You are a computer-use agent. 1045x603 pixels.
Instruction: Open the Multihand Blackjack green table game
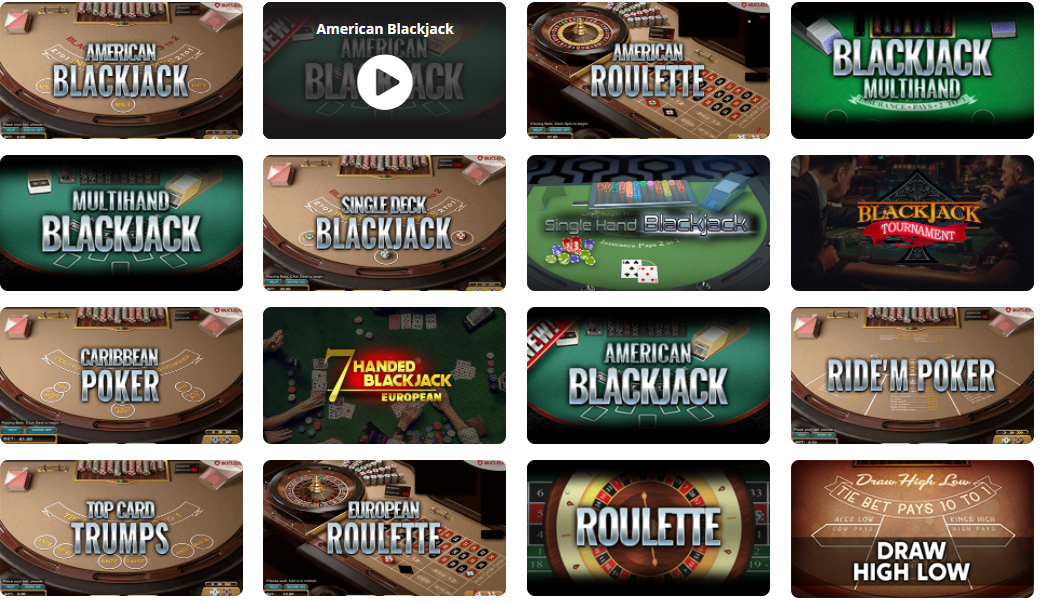click(x=121, y=223)
